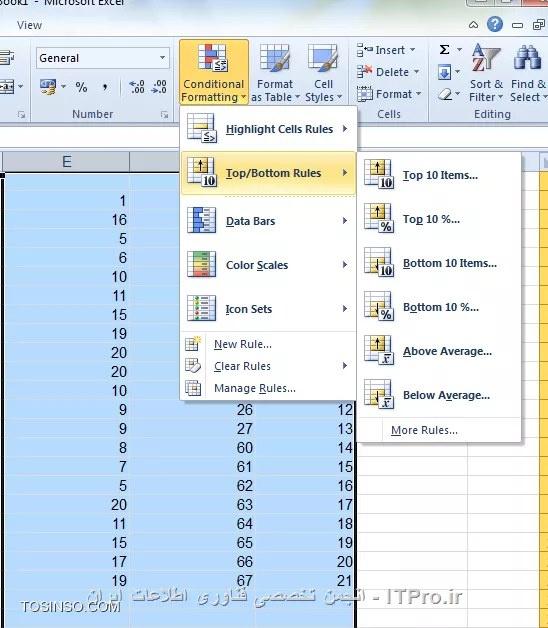This screenshot has width=548, height=628.
Task: Click the Delete cells icon
Action: point(364,72)
